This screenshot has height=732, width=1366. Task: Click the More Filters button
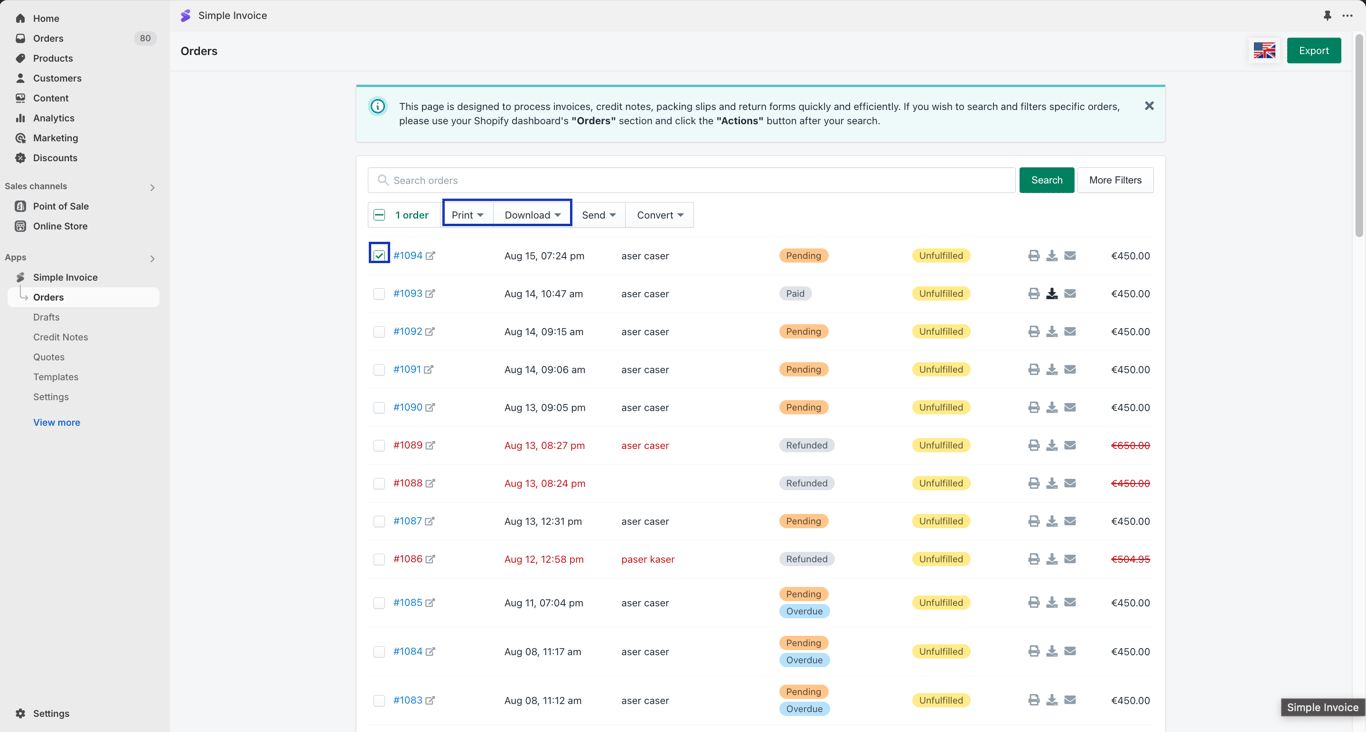coord(1115,180)
